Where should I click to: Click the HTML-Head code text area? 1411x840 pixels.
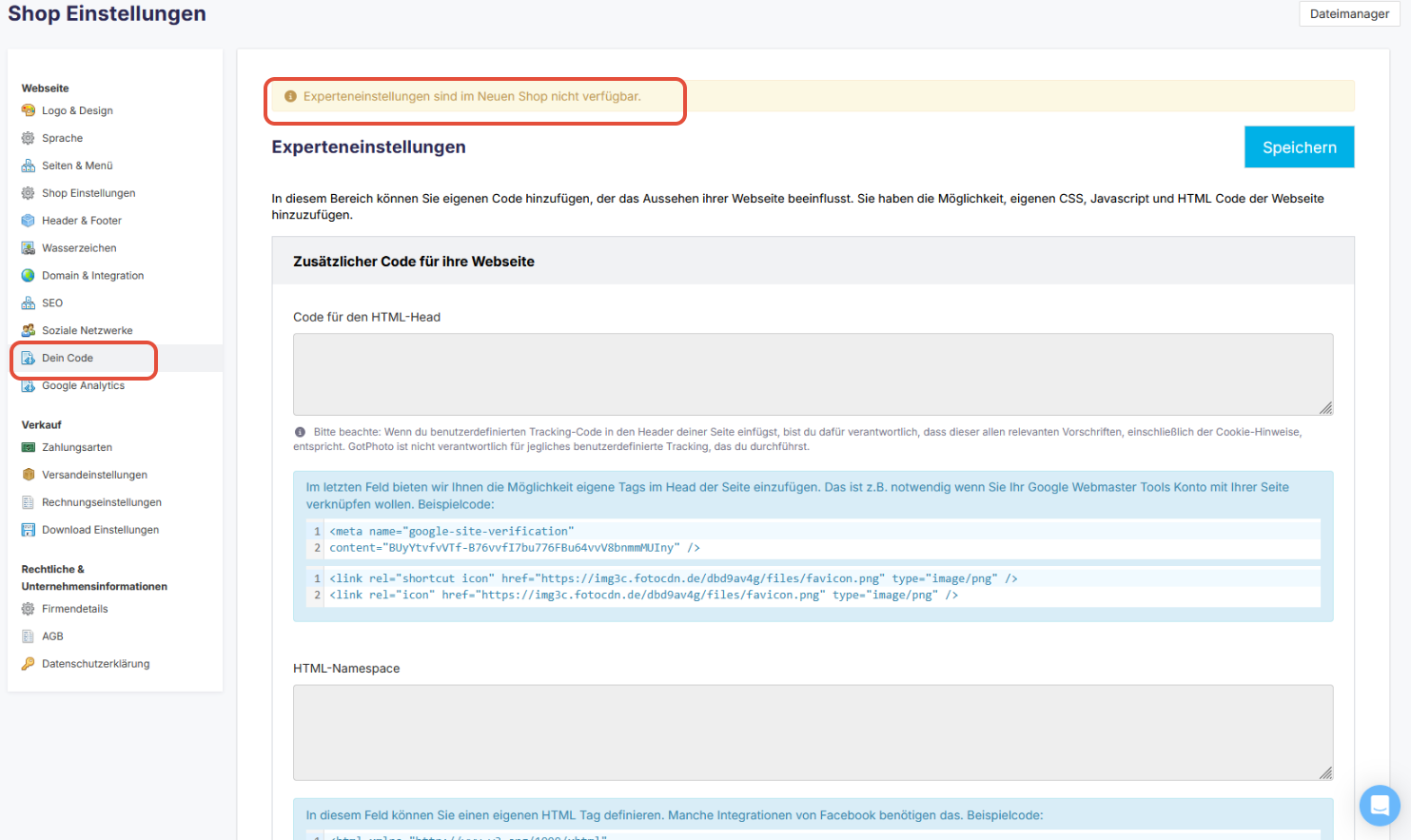[x=813, y=374]
